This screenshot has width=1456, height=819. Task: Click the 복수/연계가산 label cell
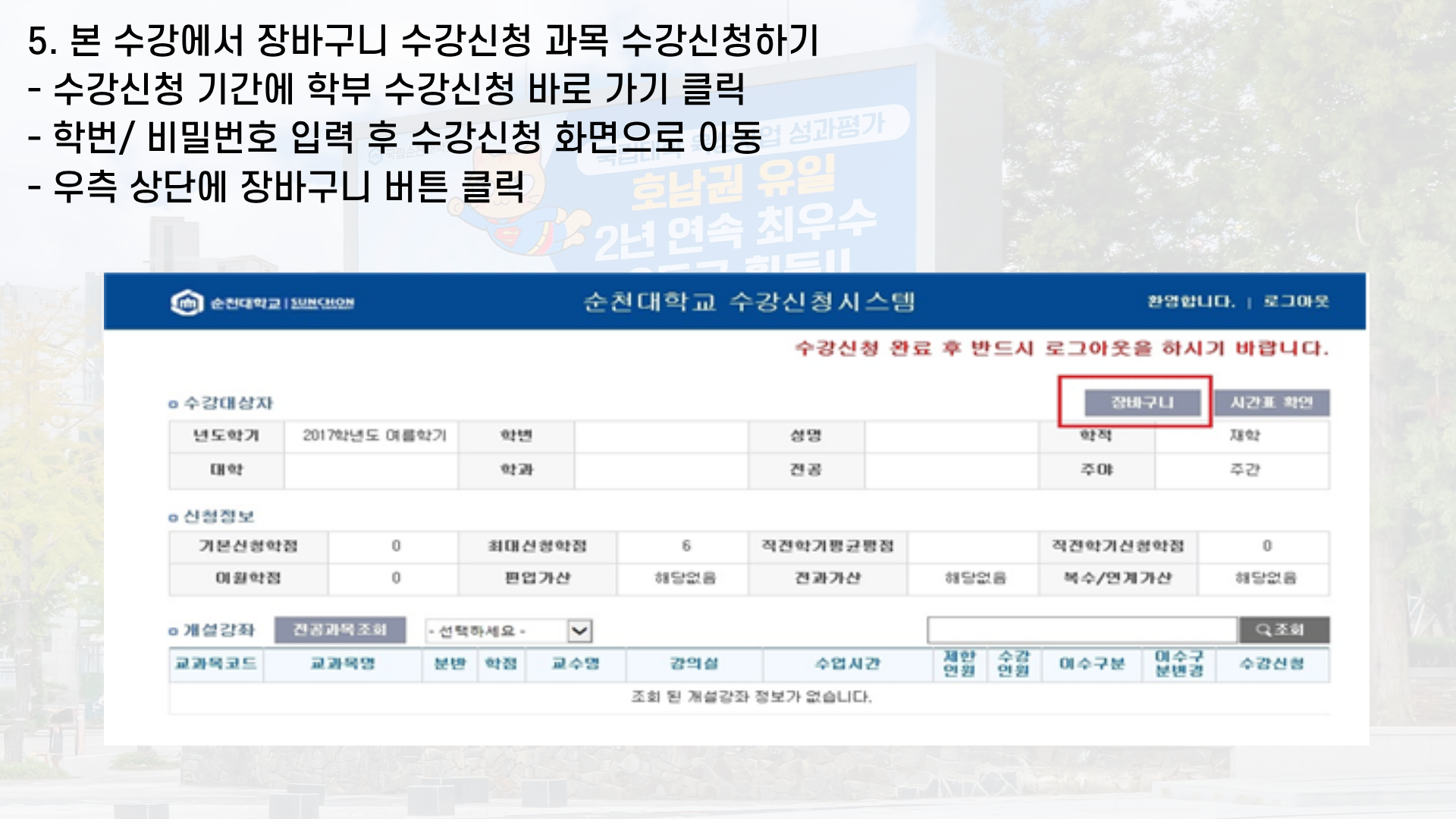point(1118,579)
